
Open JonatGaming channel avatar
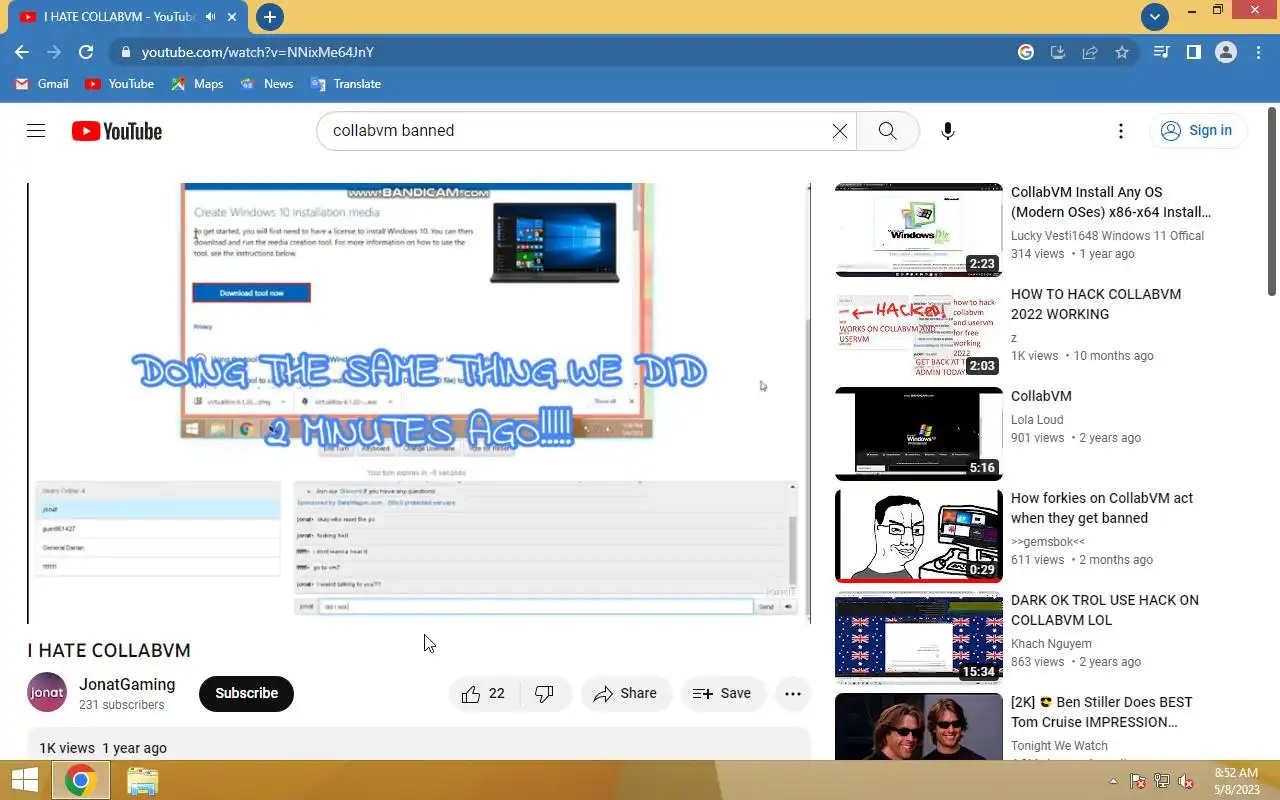[47, 693]
